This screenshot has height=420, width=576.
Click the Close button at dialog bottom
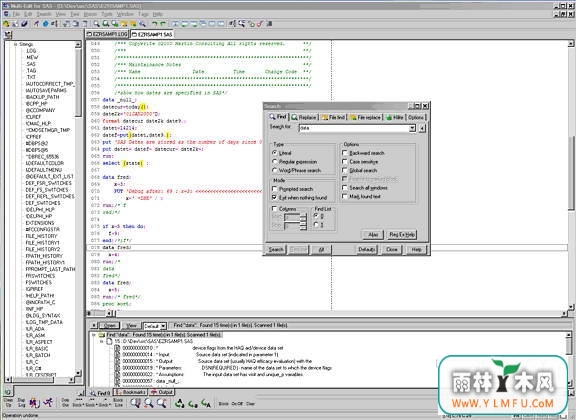click(x=392, y=250)
